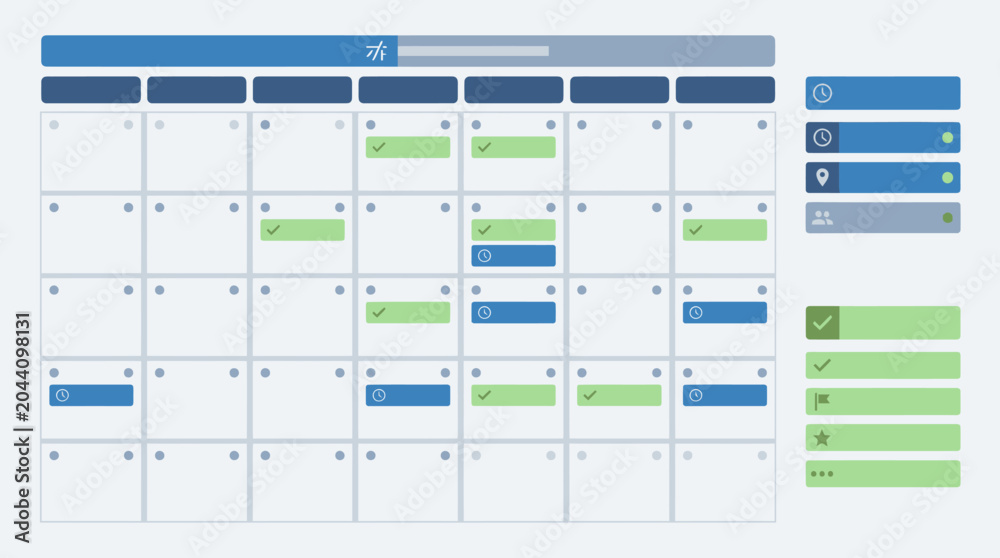Image resolution: width=1000 pixels, height=558 pixels.
Task: Open the green check event in third column
Action: 302,230
